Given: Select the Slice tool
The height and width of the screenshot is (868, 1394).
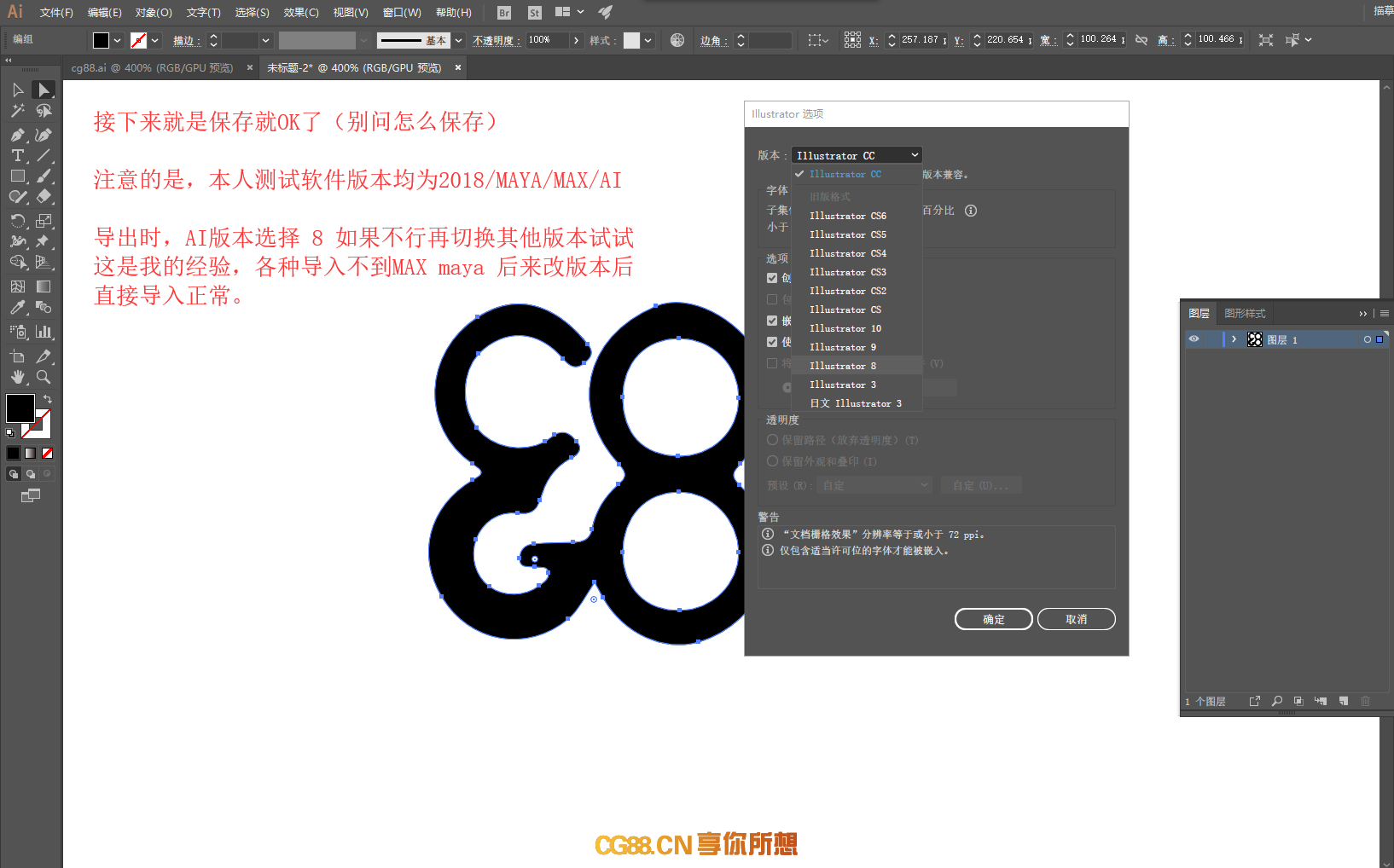Looking at the screenshot, I should (44, 356).
